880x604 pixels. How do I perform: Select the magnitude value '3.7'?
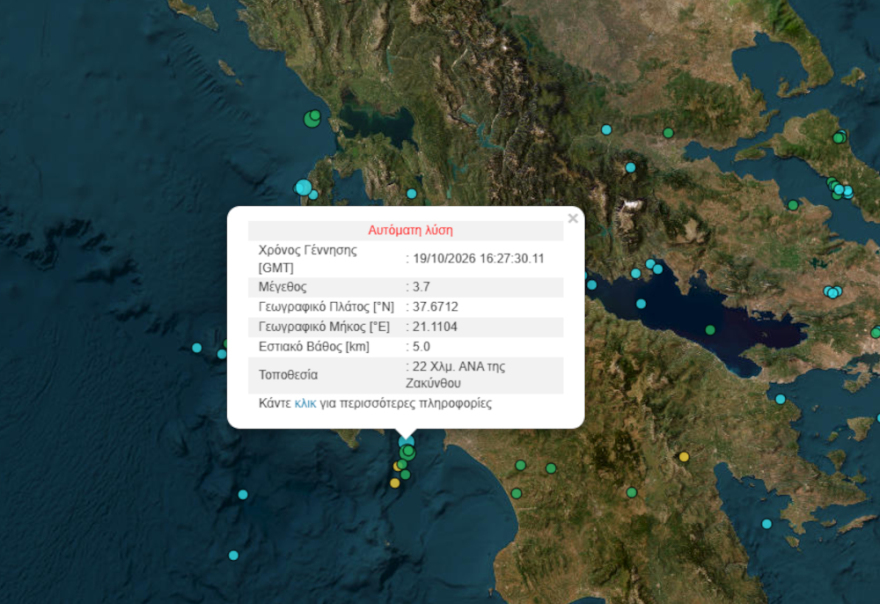pyautogui.click(x=421, y=287)
